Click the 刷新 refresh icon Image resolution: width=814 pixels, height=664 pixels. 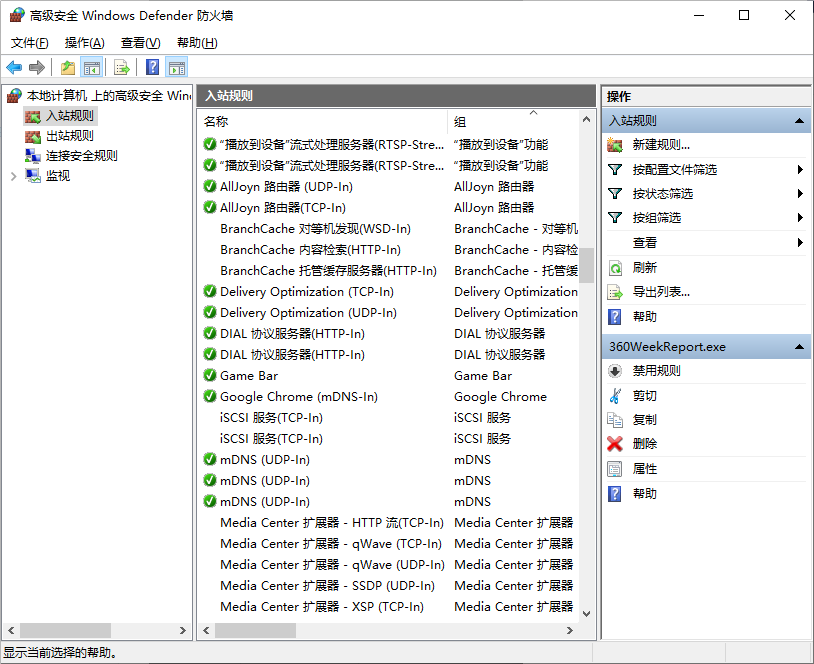(x=613, y=267)
